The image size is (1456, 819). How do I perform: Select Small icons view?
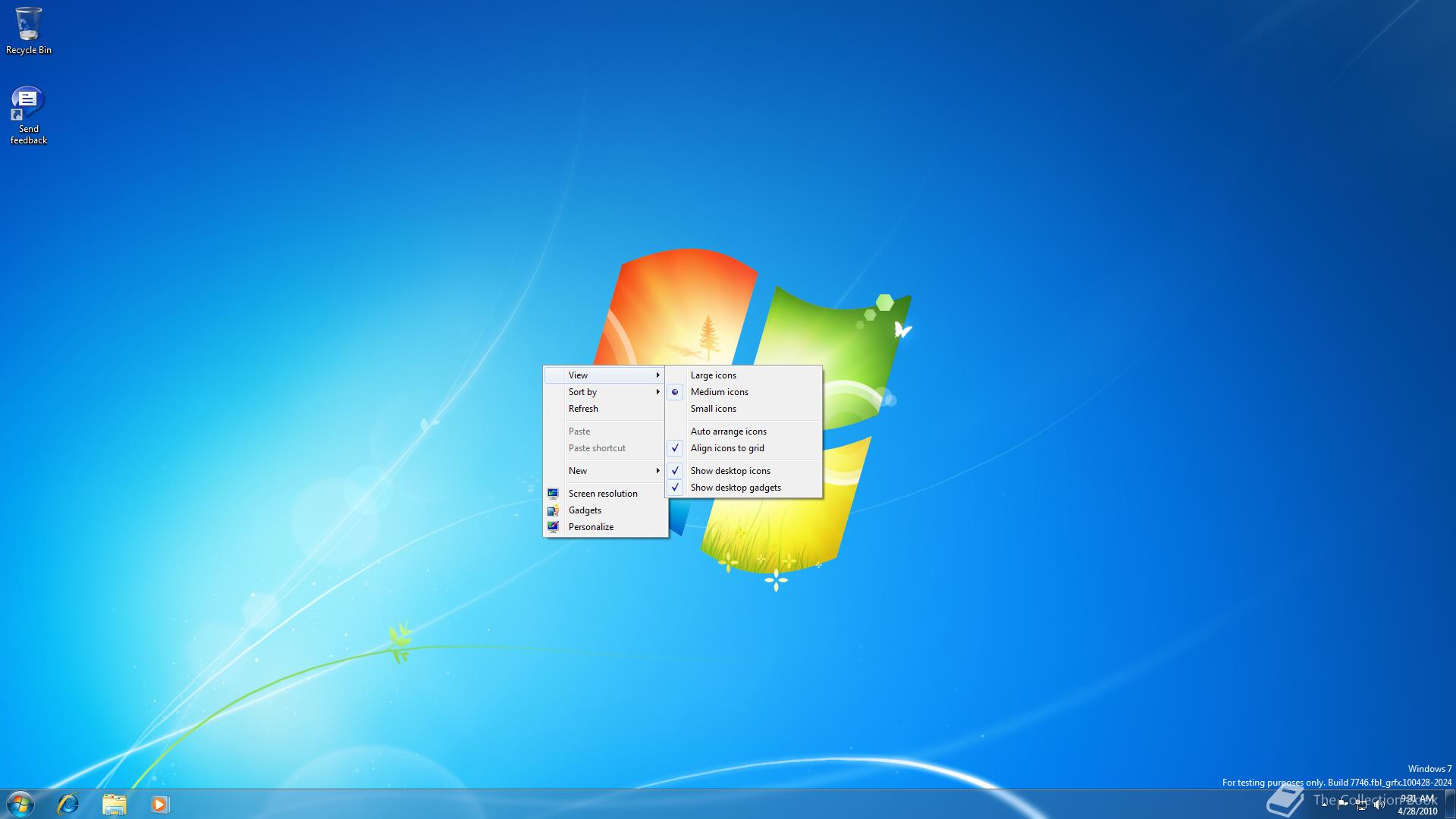pyautogui.click(x=744, y=409)
